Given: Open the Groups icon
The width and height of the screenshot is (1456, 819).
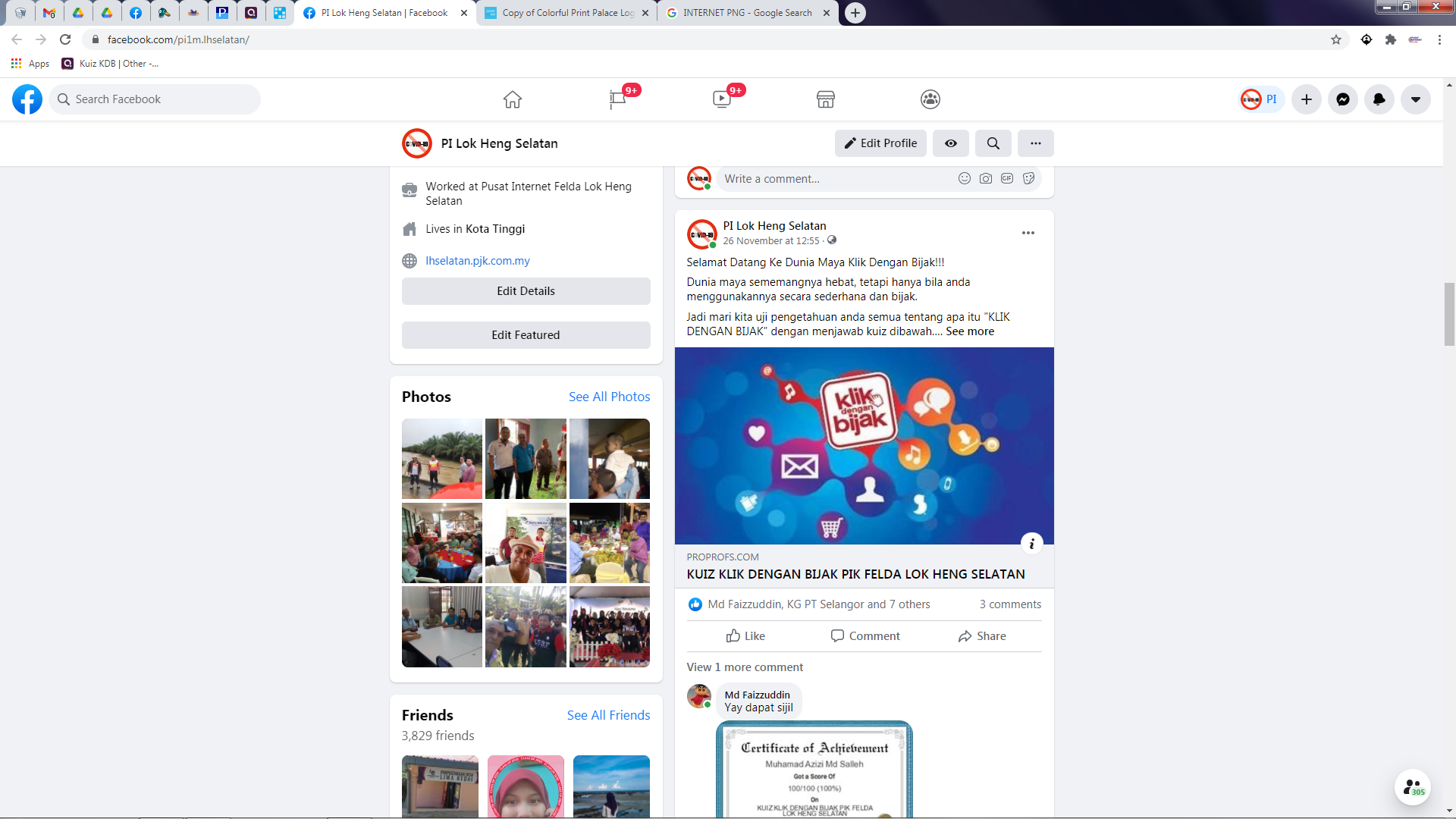Looking at the screenshot, I should (930, 99).
